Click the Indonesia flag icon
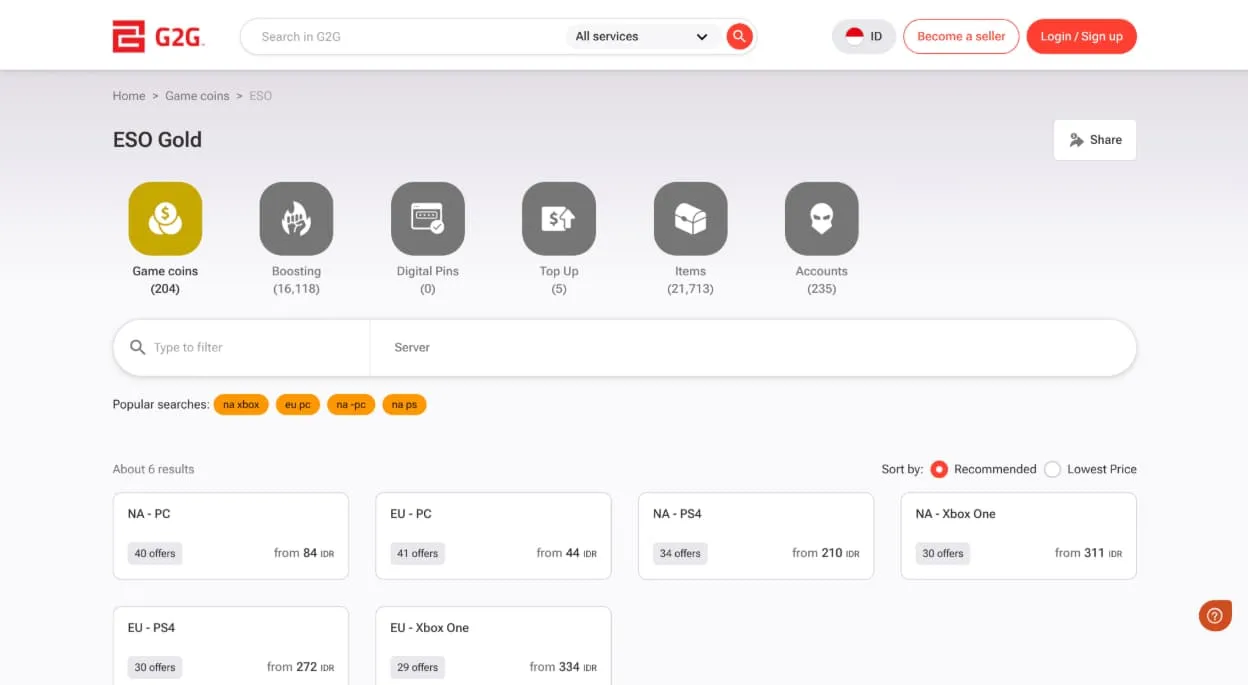 pyautogui.click(x=854, y=36)
